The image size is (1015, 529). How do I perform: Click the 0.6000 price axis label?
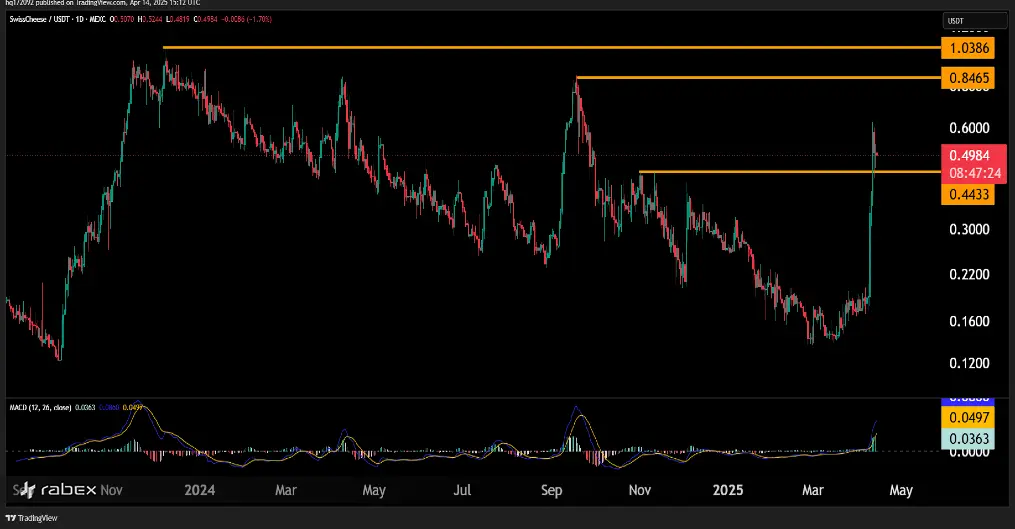969,128
